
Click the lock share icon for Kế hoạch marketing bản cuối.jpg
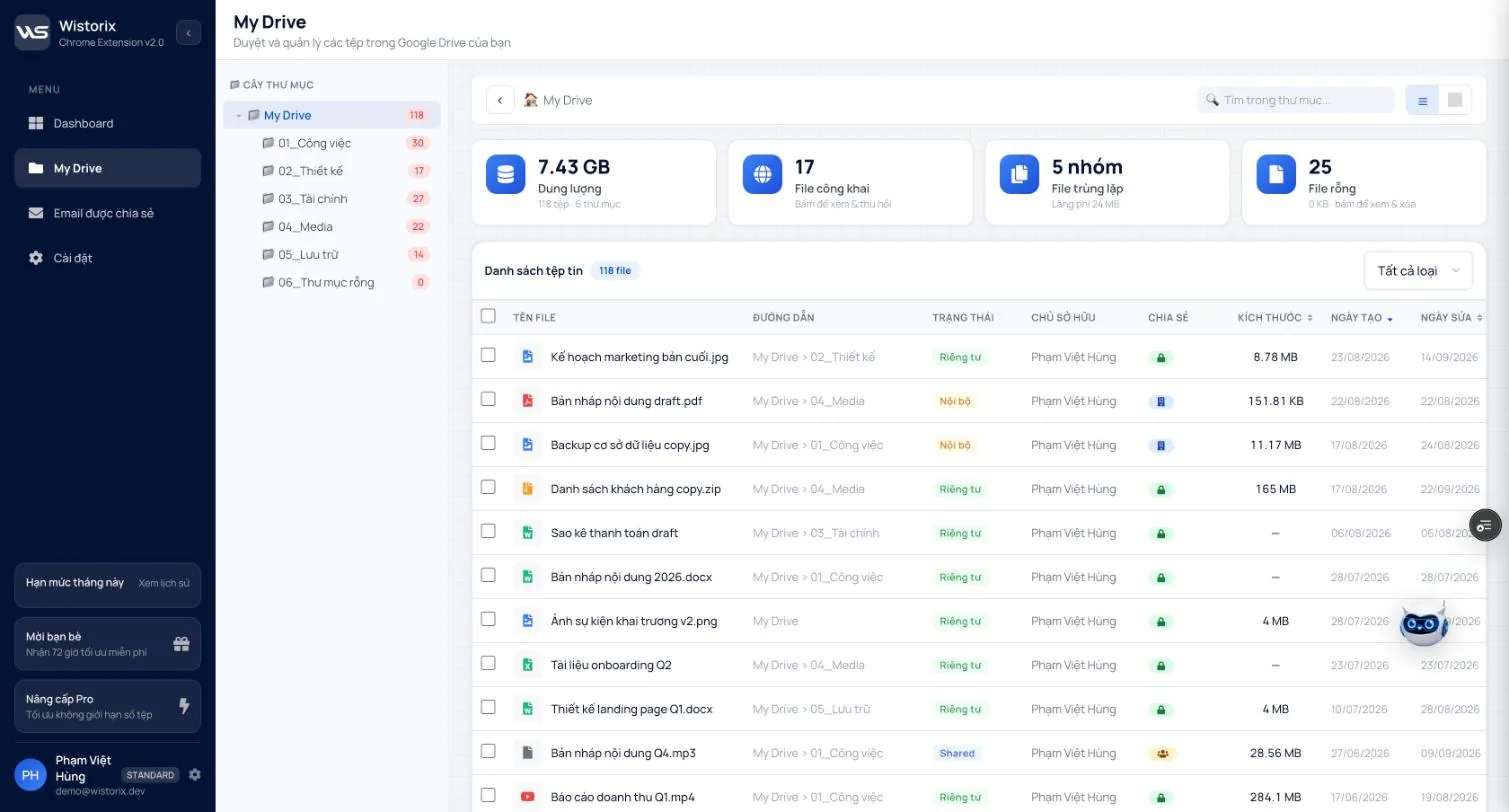[1161, 357]
